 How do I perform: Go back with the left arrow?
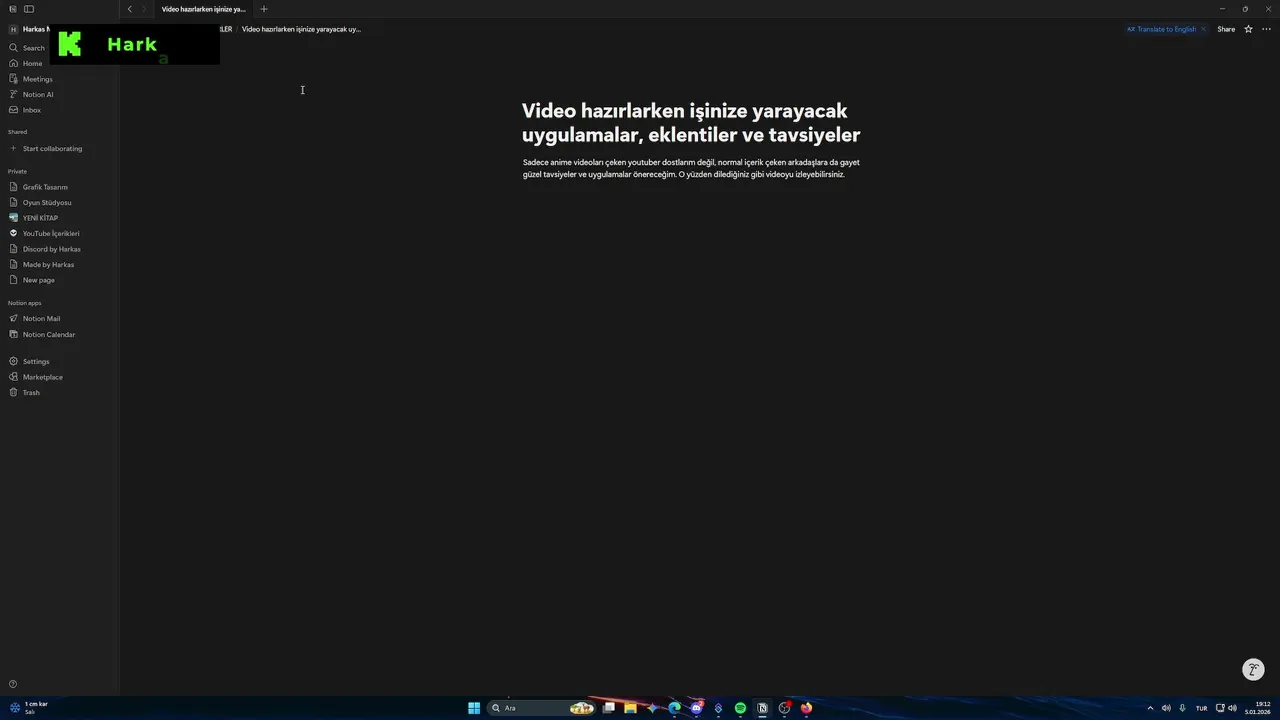129,9
